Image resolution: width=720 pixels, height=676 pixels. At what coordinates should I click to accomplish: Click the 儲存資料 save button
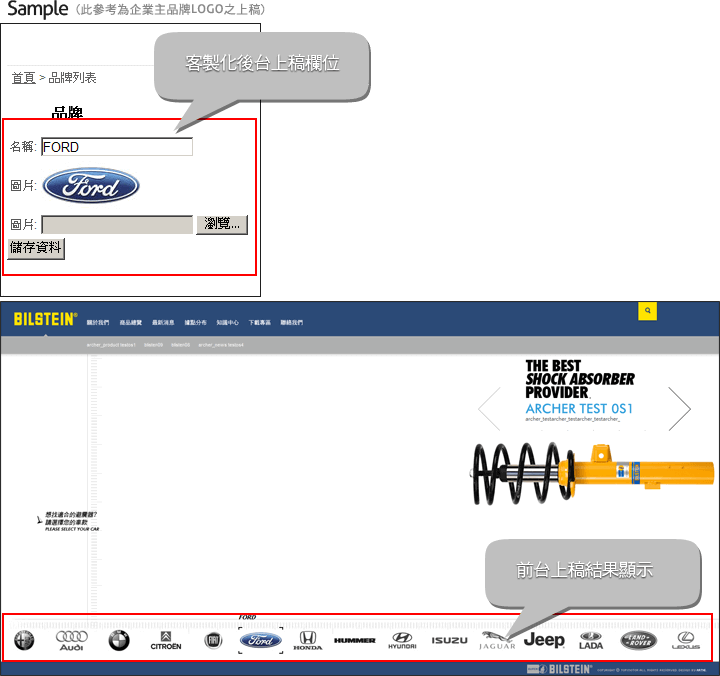36,248
